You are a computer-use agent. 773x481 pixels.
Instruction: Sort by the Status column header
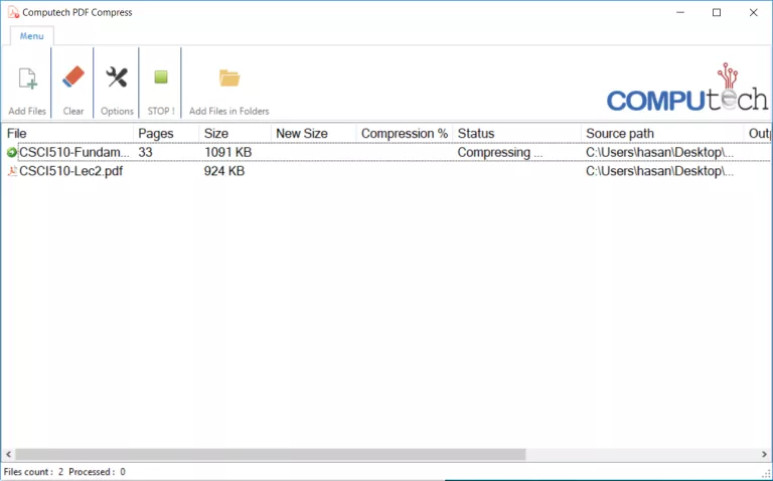(x=517, y=134)
